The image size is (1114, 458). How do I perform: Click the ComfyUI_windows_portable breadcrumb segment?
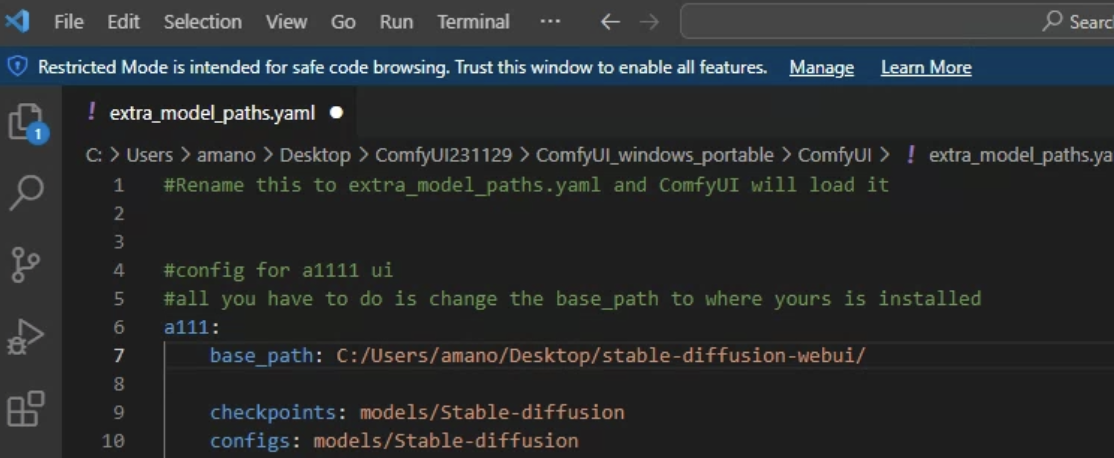click(654, 155)
